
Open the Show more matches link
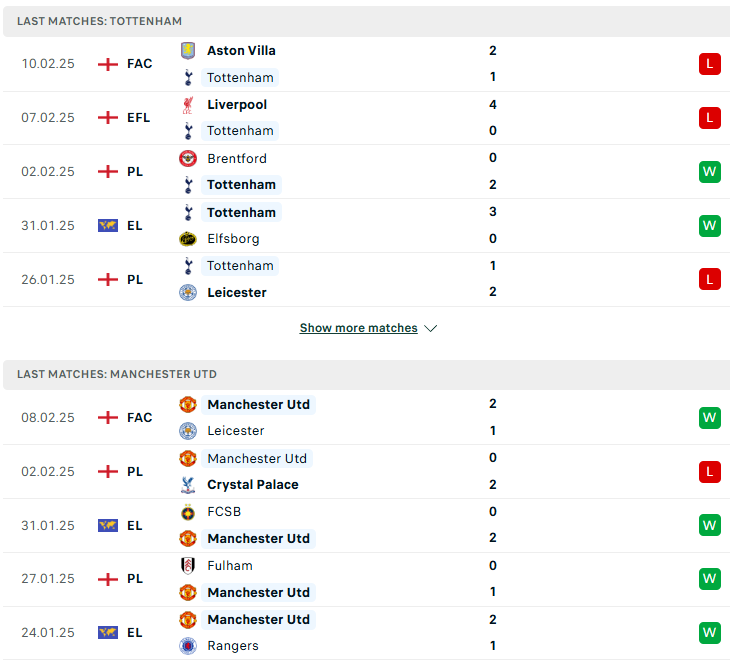[358, 328]
